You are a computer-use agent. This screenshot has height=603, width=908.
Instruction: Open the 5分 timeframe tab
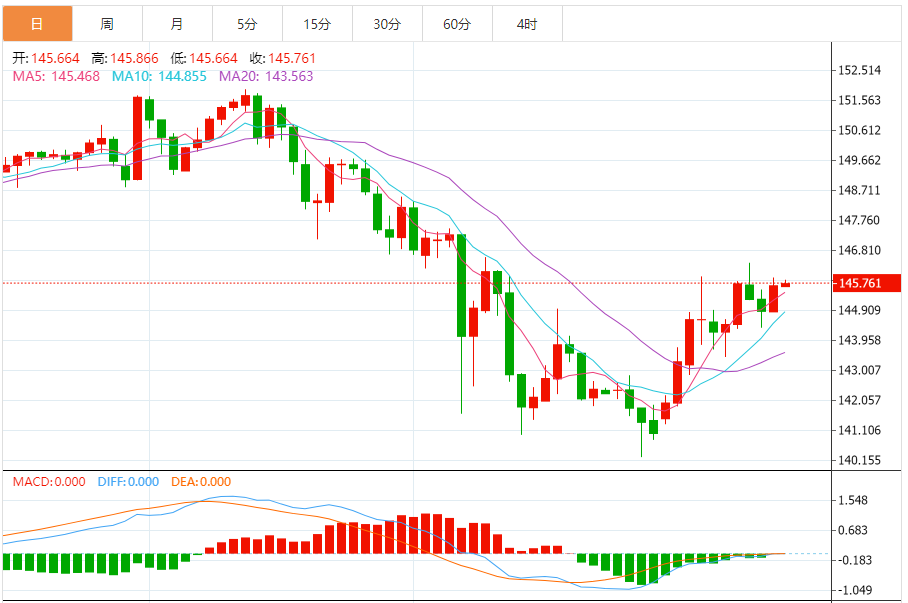coord(247,24)
